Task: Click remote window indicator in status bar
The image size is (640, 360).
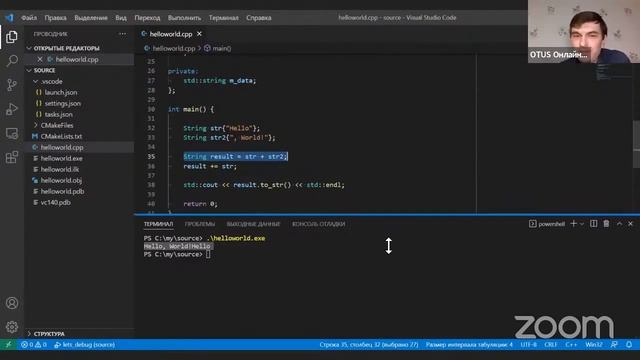Action: tap(8, 344)
